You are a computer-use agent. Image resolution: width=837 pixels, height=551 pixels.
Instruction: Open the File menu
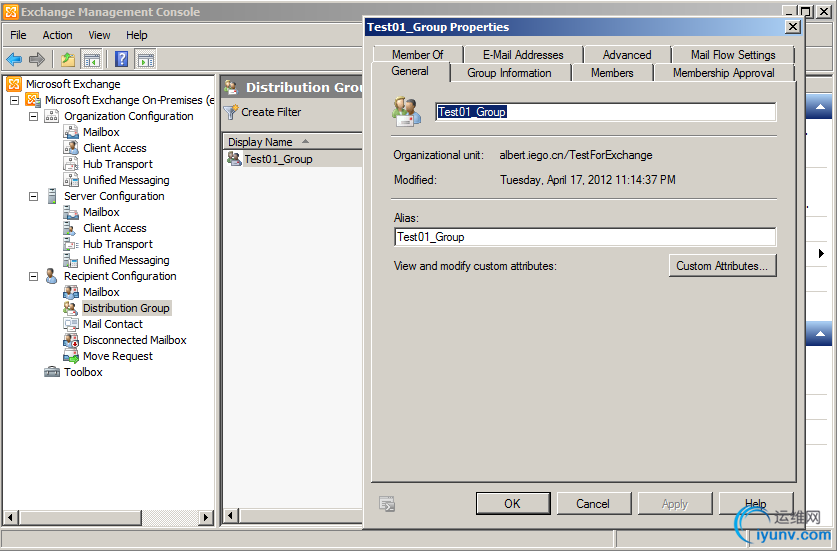click(x=18, y=35)
